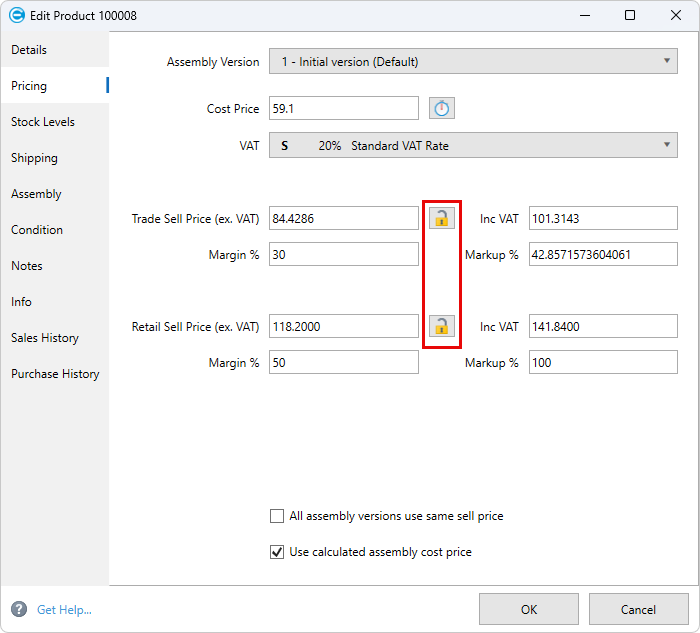Click the Cost Price input field
Screen dimensions: 700x633
tap(343, 109)
